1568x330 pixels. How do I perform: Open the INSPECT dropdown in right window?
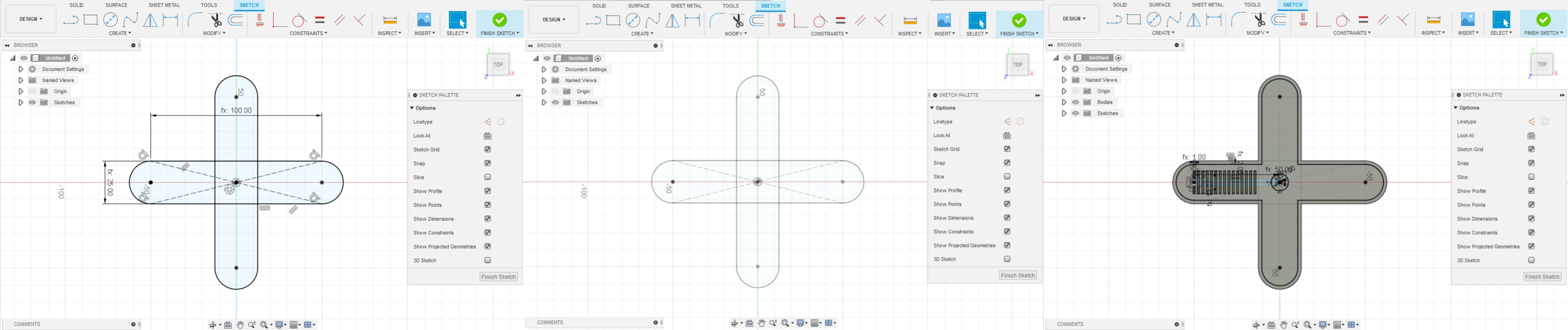point(1433,33)
